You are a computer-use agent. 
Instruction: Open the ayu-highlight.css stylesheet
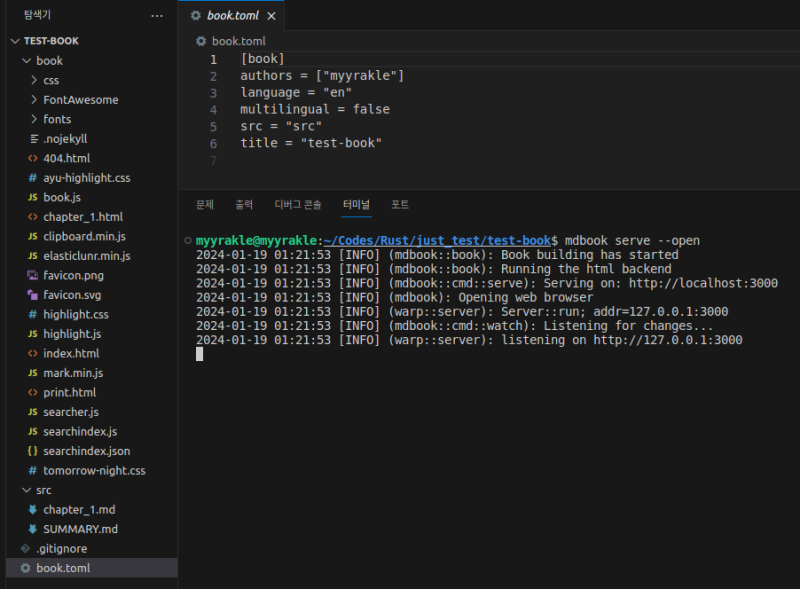[86, 177]
